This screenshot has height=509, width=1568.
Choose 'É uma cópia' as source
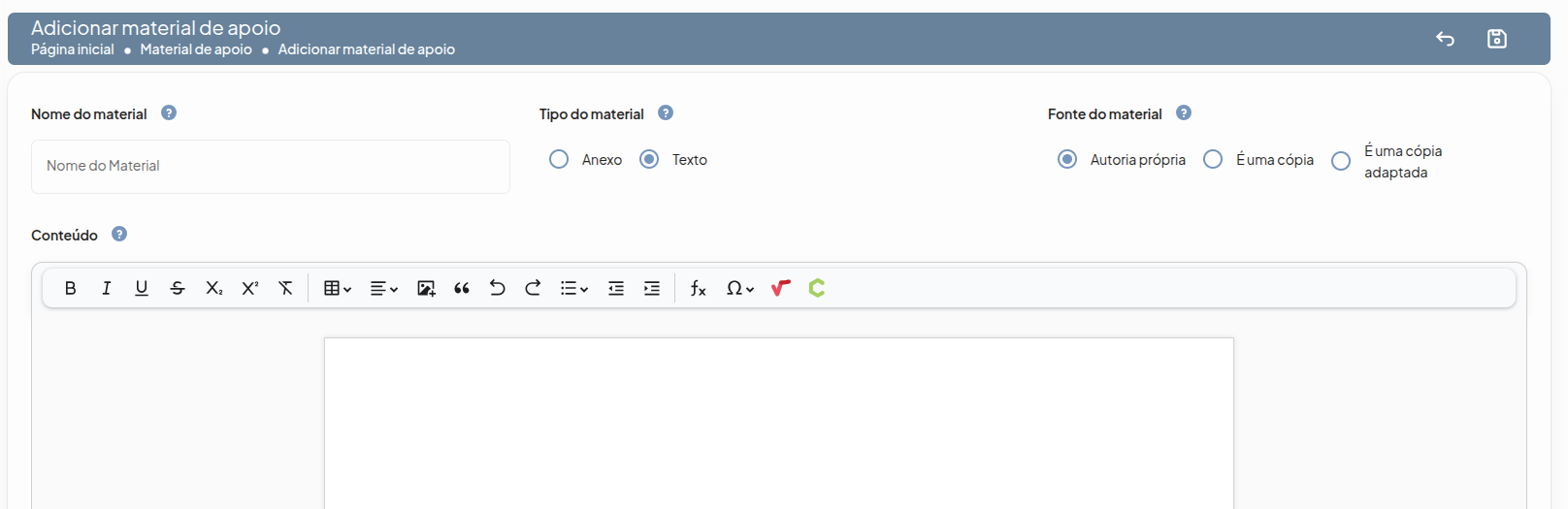1213,159
